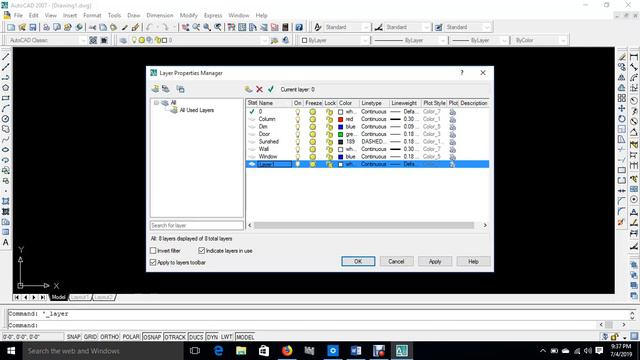Viewport: 640px width, 360px height.
Task: Uncheck Indicate layers in use
Action: pyautogui.click(x=202, y=251)
